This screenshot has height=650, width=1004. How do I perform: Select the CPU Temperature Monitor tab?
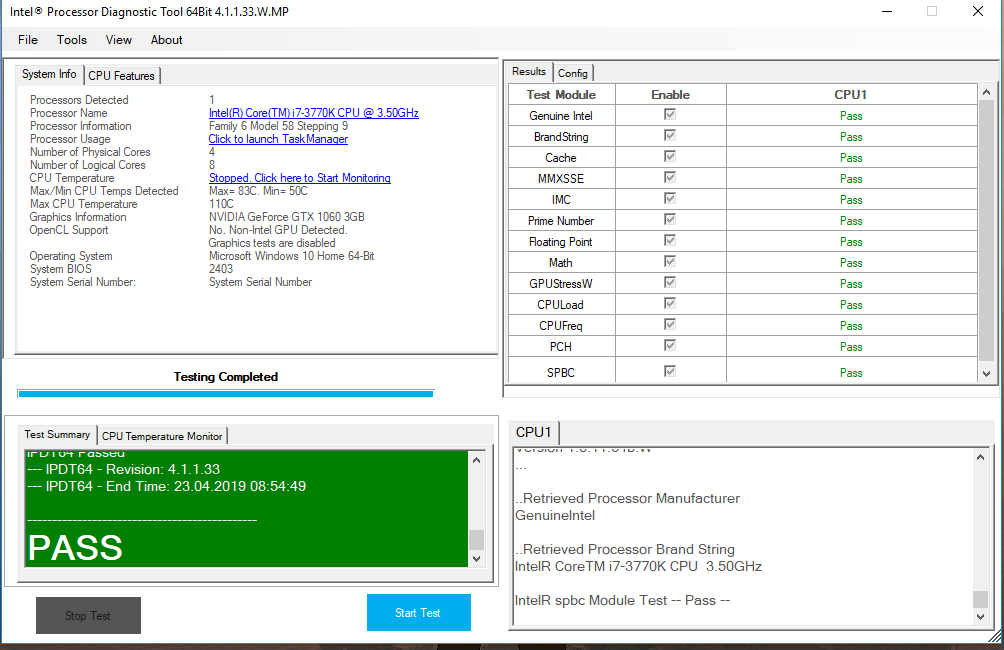162,436
